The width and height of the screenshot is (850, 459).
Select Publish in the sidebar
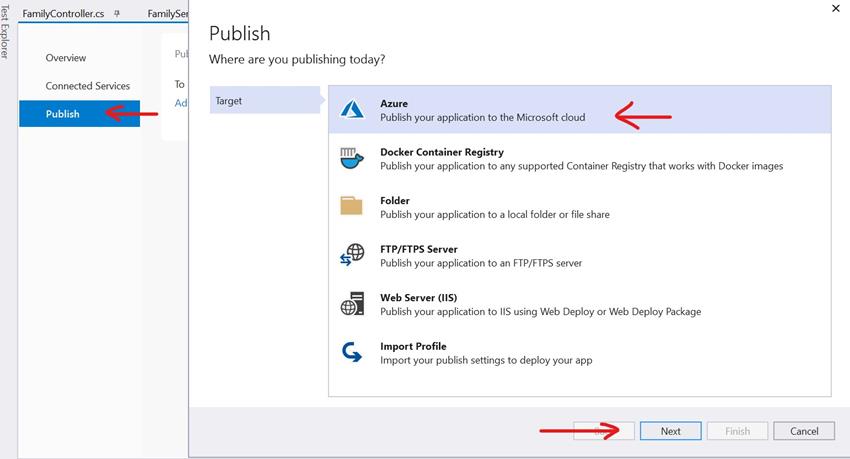tap(79, 114)
